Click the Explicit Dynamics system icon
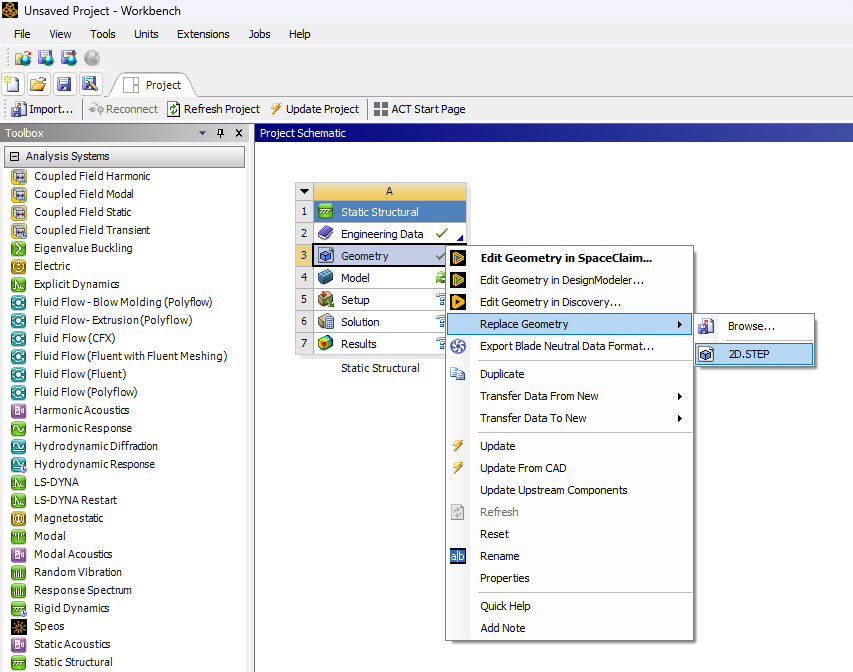Image resolution: width=853 pixels, height=672 pixels. (18, 284)
